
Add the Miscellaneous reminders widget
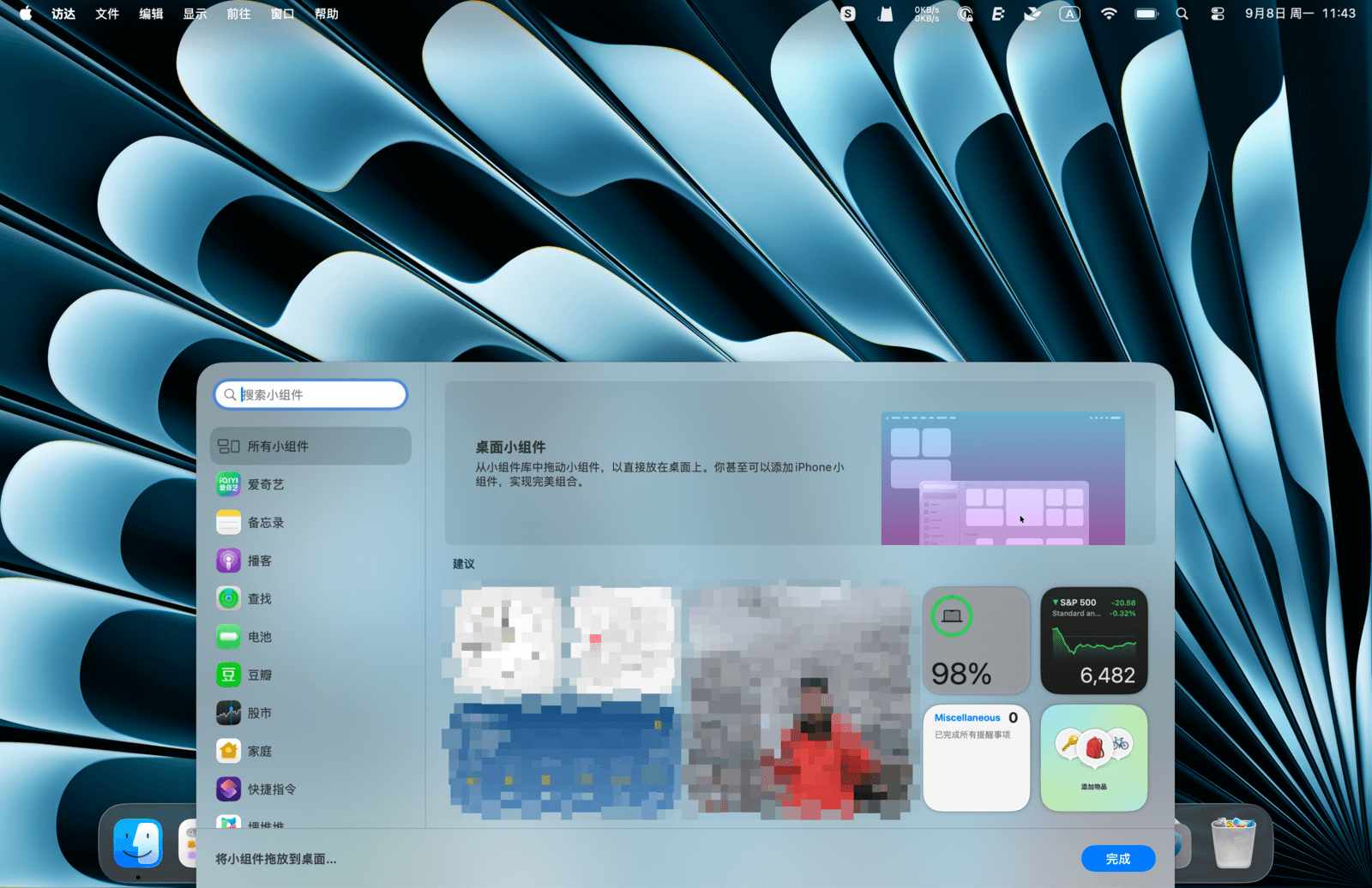coord(976,758)
